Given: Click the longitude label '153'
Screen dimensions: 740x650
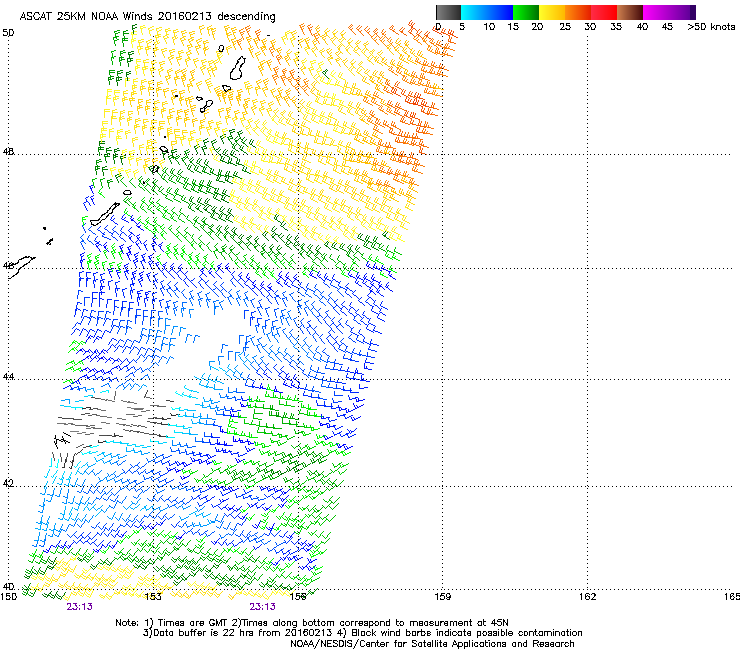Looking at the screenshot, I should click(x=153, y=597).
